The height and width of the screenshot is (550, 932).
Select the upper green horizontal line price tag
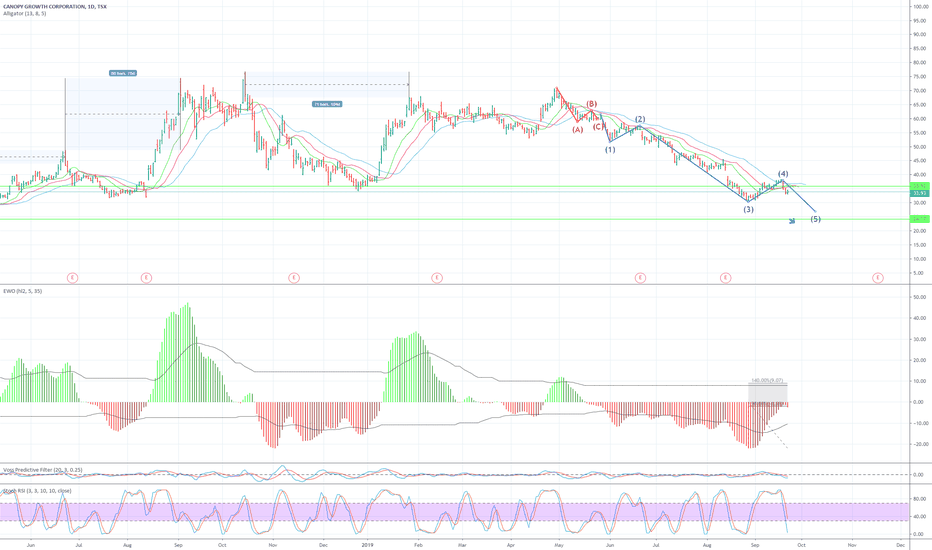(x=920, y=186)
